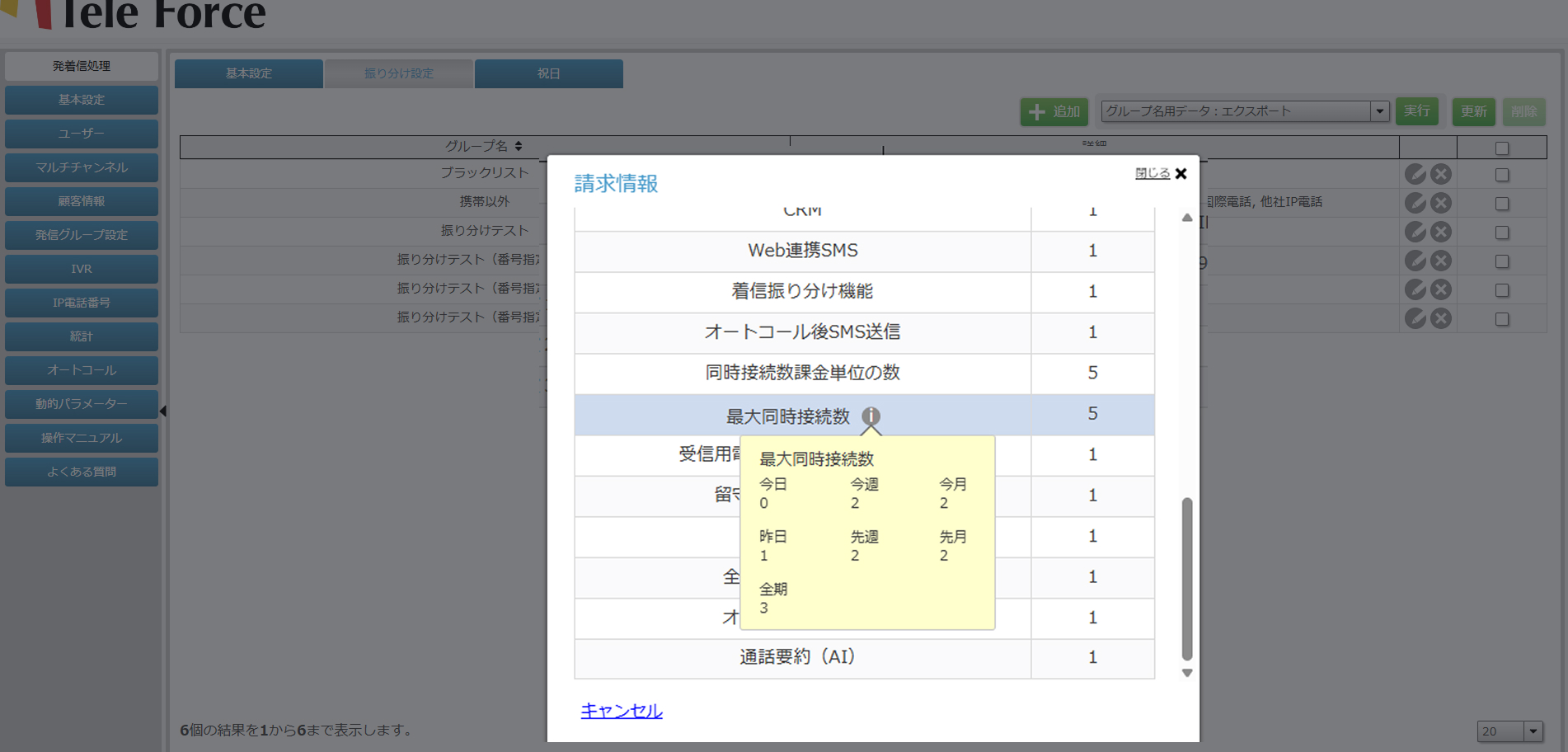Viewport: 1568px width, 752px height.
Task: Collapse the sidebar with the black arrow handle
Action: (163, 411)
